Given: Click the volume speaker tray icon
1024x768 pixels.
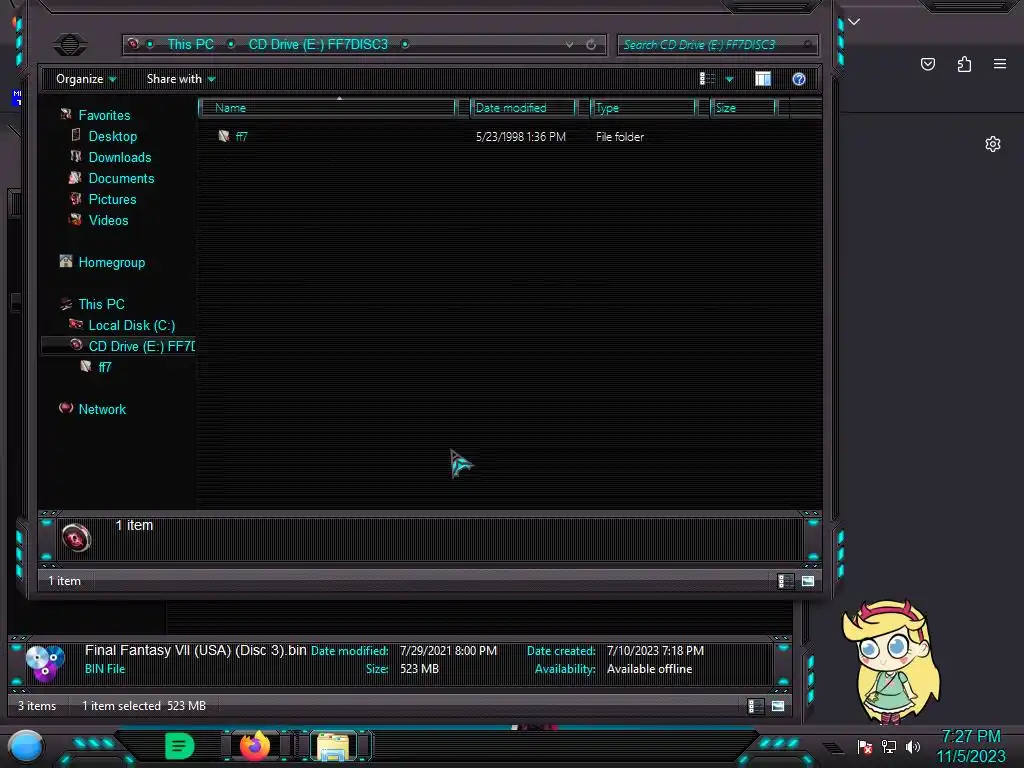Looking at the screenshot, I should pyautogui.click(x=912, y=746).
